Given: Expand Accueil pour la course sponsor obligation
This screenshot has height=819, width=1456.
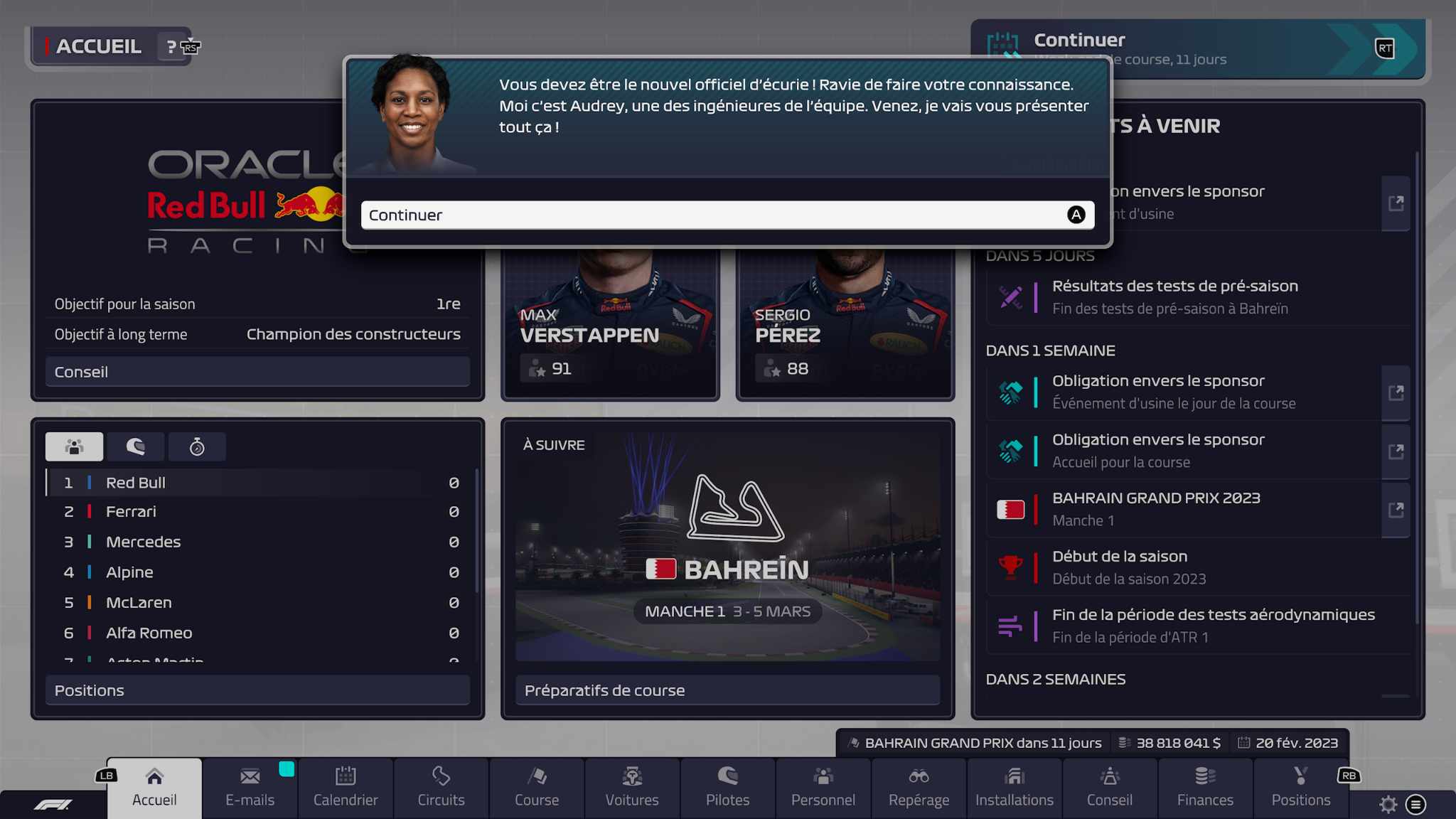Looking at the screenshot, I should (x=1396, y=451).
